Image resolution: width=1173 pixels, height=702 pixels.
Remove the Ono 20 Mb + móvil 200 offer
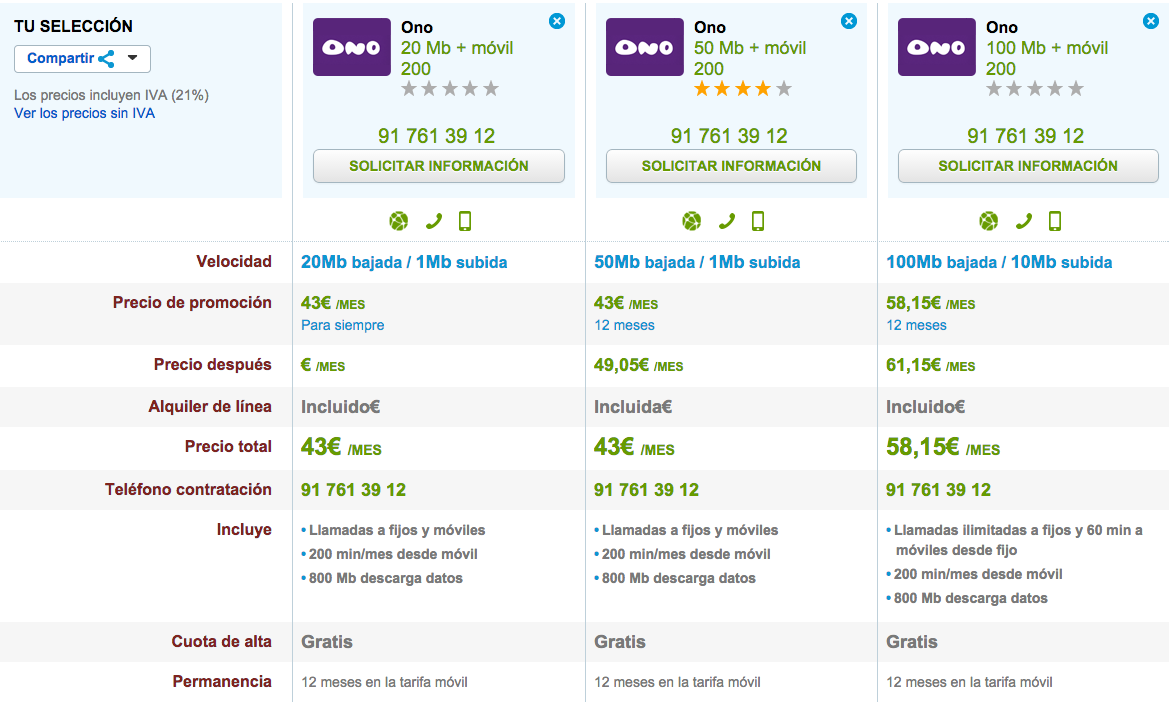tap(557, 21)
